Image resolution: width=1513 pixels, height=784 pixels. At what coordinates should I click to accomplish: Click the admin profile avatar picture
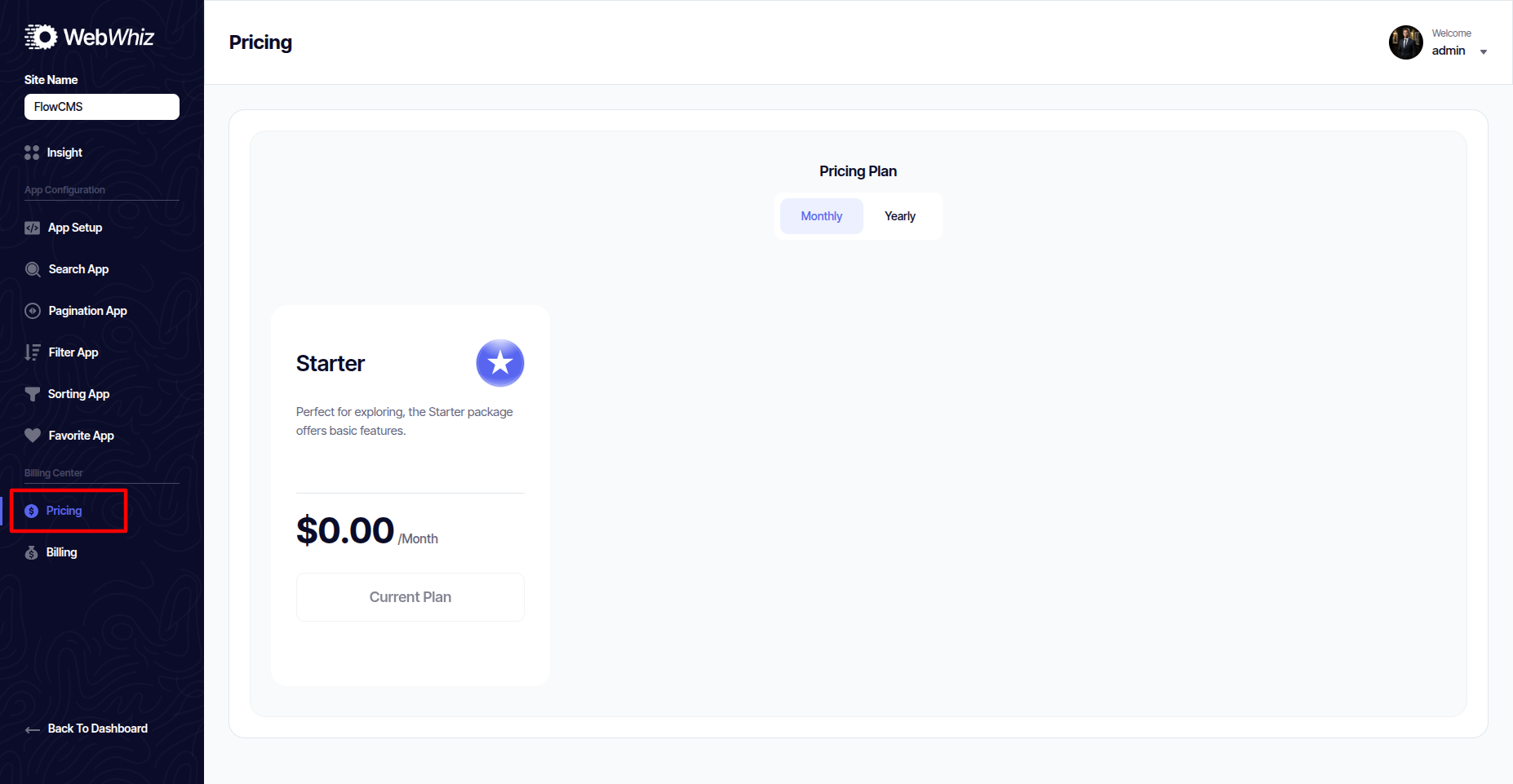(x=1405, y=42)
